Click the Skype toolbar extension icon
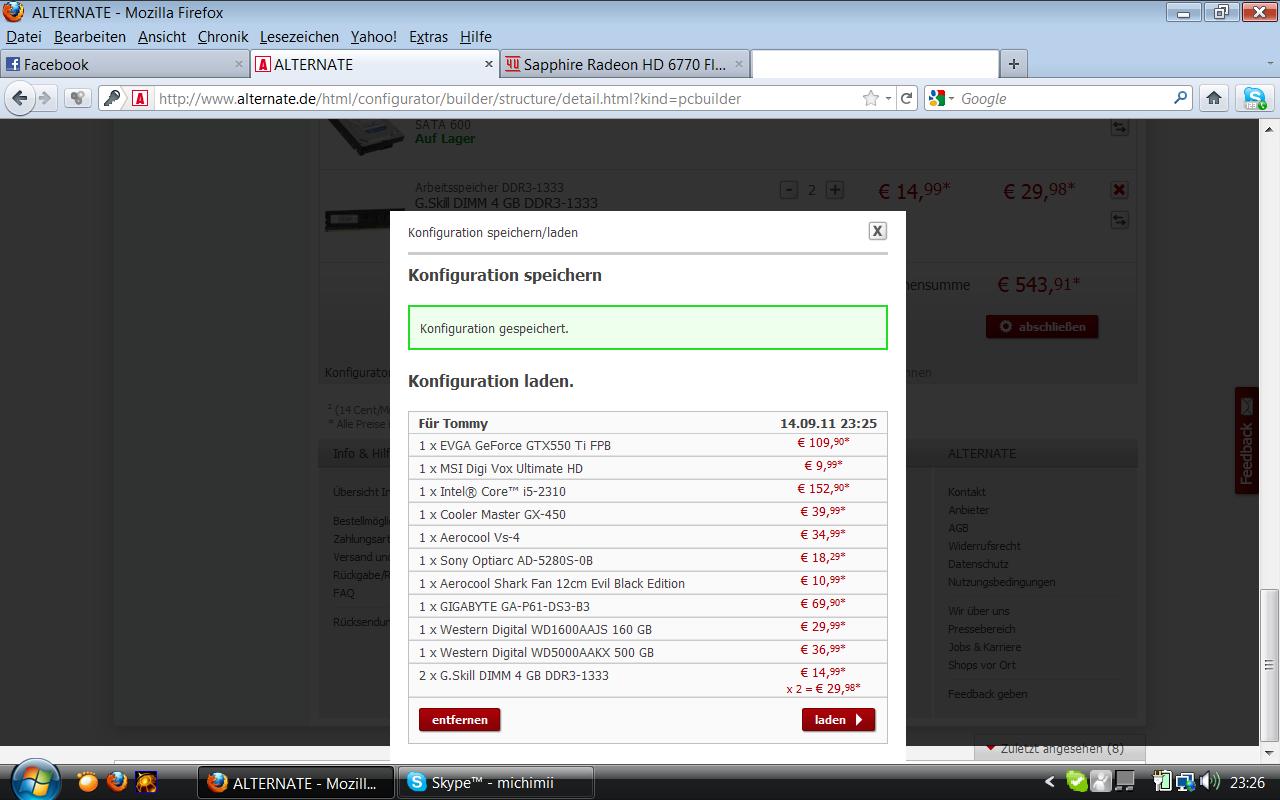Screen dimensions: 1280x800 (1255, 98)
